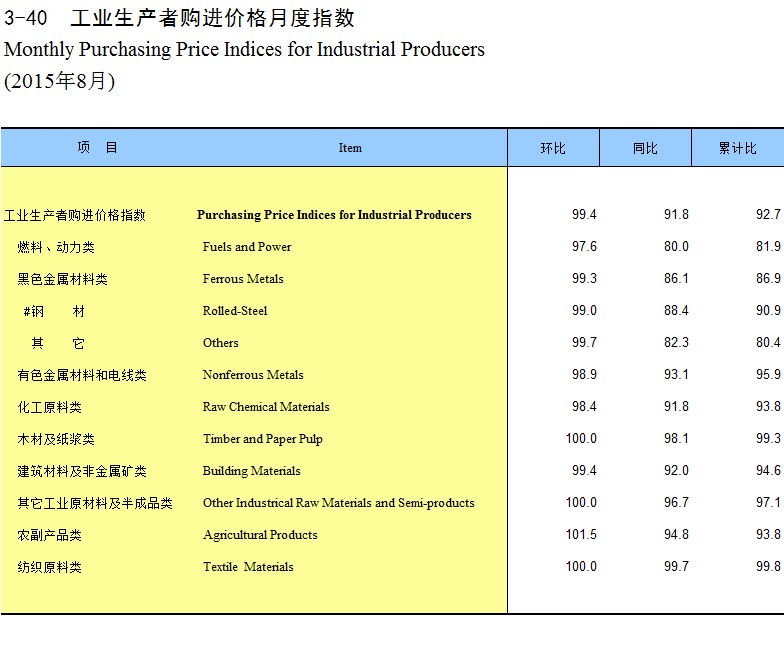Select the '同比' column header
Image resolution: width=784 pixels, height=647 pixels.
coord(645,148)
